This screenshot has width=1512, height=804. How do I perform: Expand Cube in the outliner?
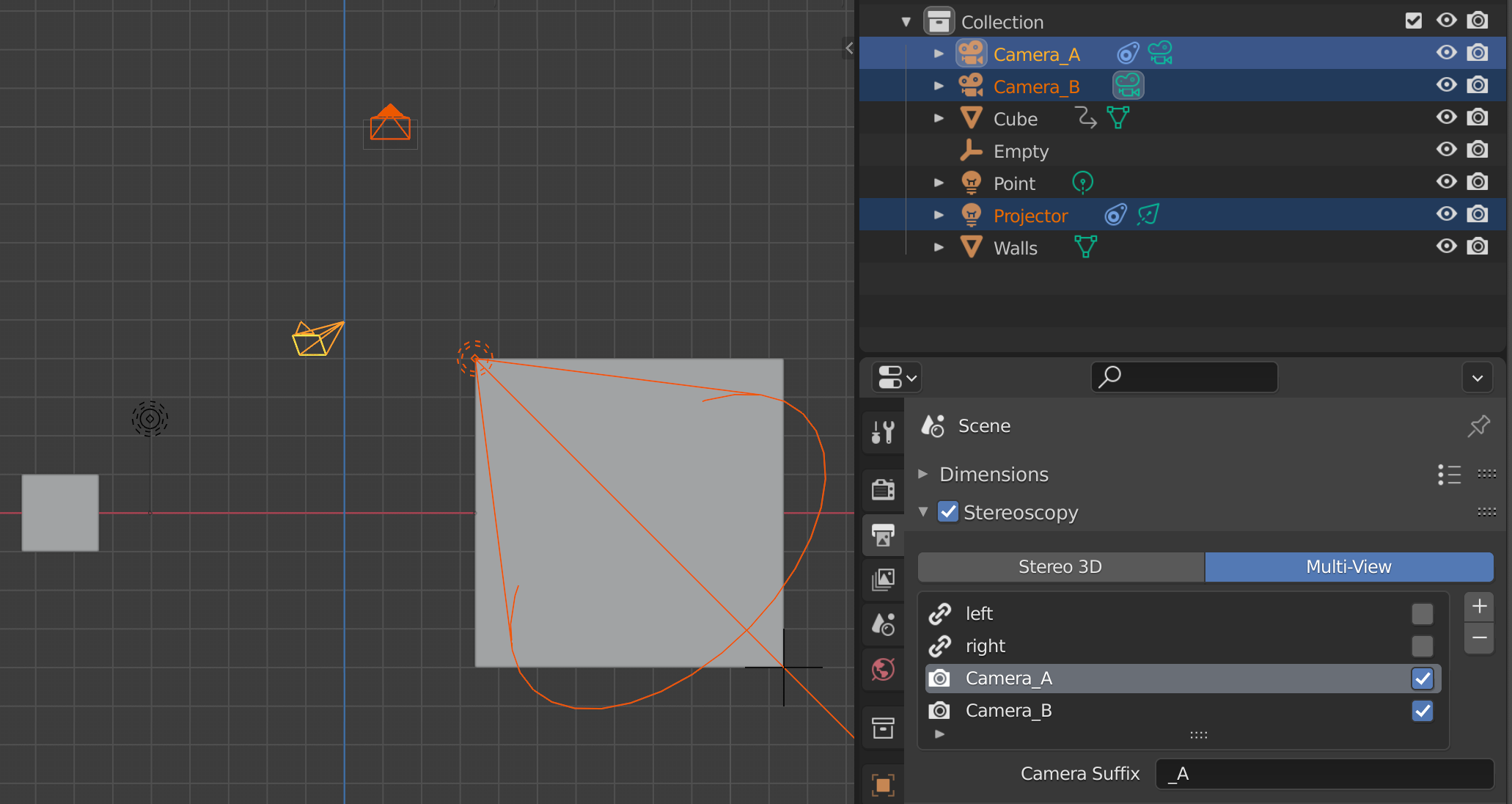coord(939,118)
